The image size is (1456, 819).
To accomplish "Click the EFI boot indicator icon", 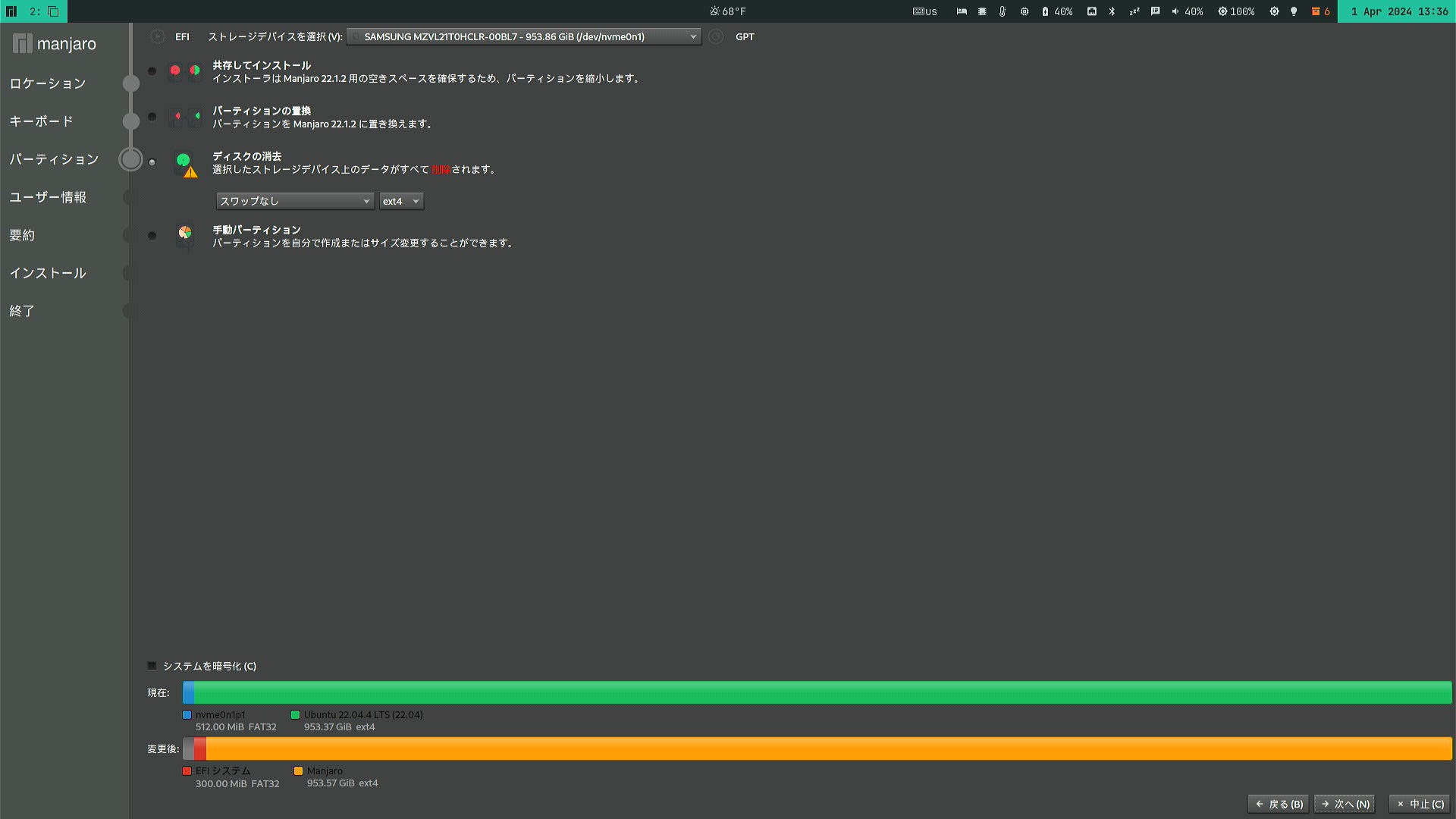I will coord(157,36).
